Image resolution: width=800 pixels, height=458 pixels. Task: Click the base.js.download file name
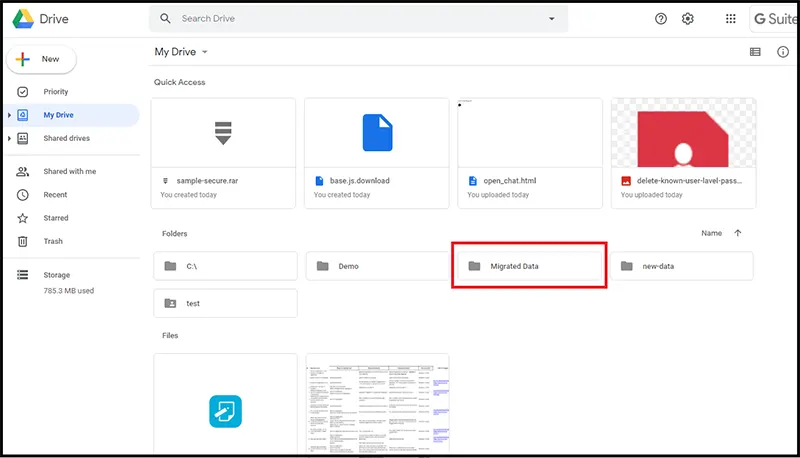[360, 181]
